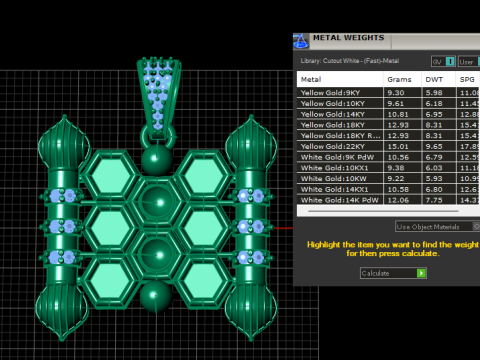Adjust the metal table horizontal scrollbar
The height and width of the screenshot is (360, 480).
383,211
